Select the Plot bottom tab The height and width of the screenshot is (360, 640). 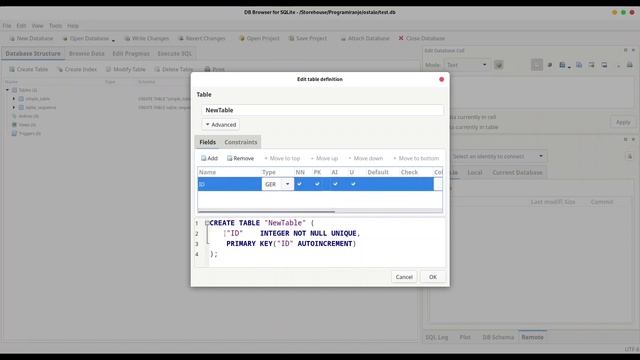click(465, 337)
